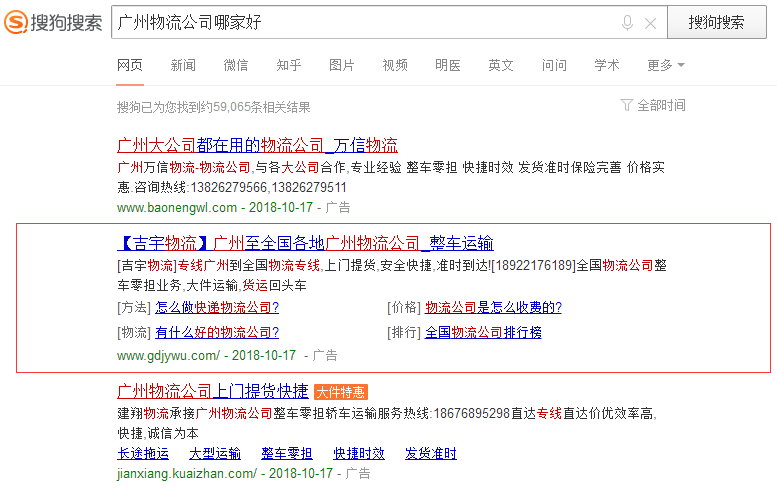Open the 万信物流 result title link
Image resolution: width=777 pixels, height=489 pixels.
257,144
